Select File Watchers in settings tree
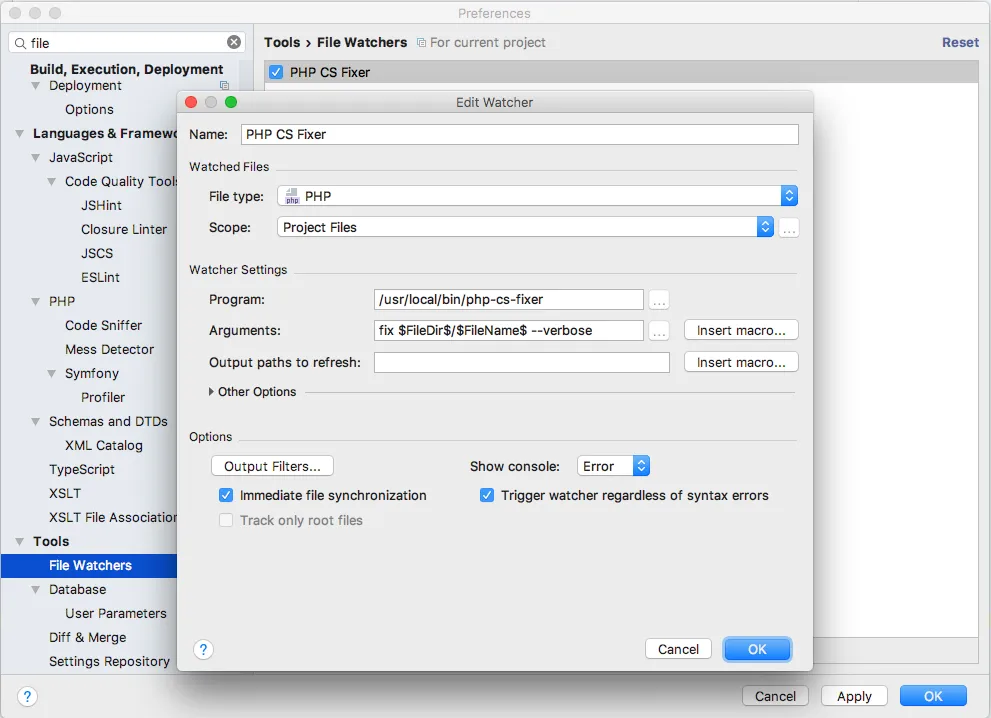The width and height of the screenshot is (991, 718). [x=89, y=566]
